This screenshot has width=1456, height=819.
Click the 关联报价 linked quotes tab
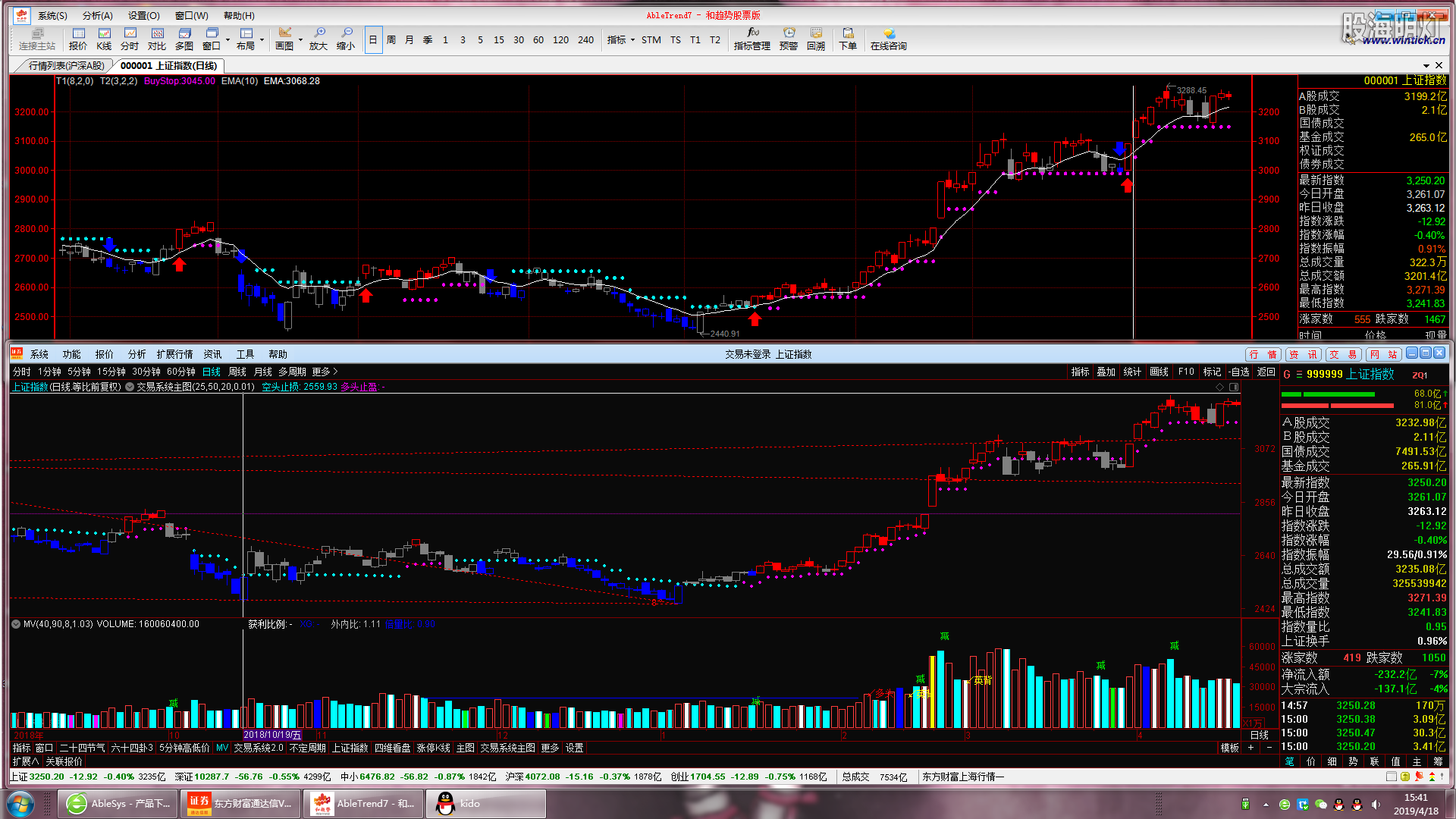point(64,761)
